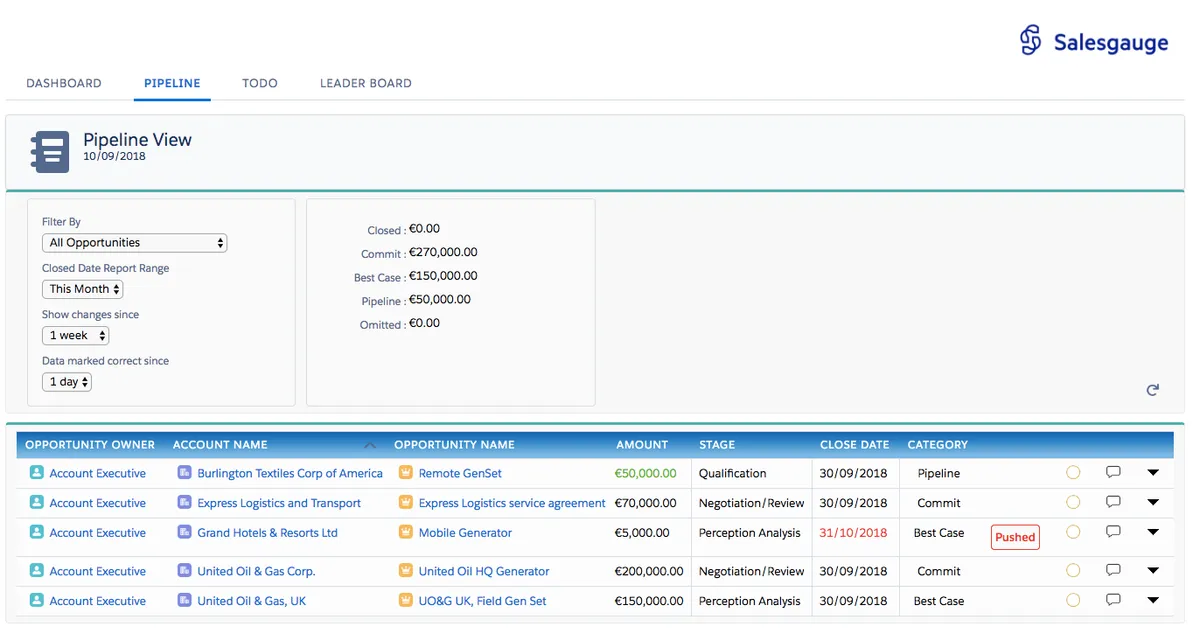
Task: Open comment icon for UO&G UK row
Action: click(1113, 600)
